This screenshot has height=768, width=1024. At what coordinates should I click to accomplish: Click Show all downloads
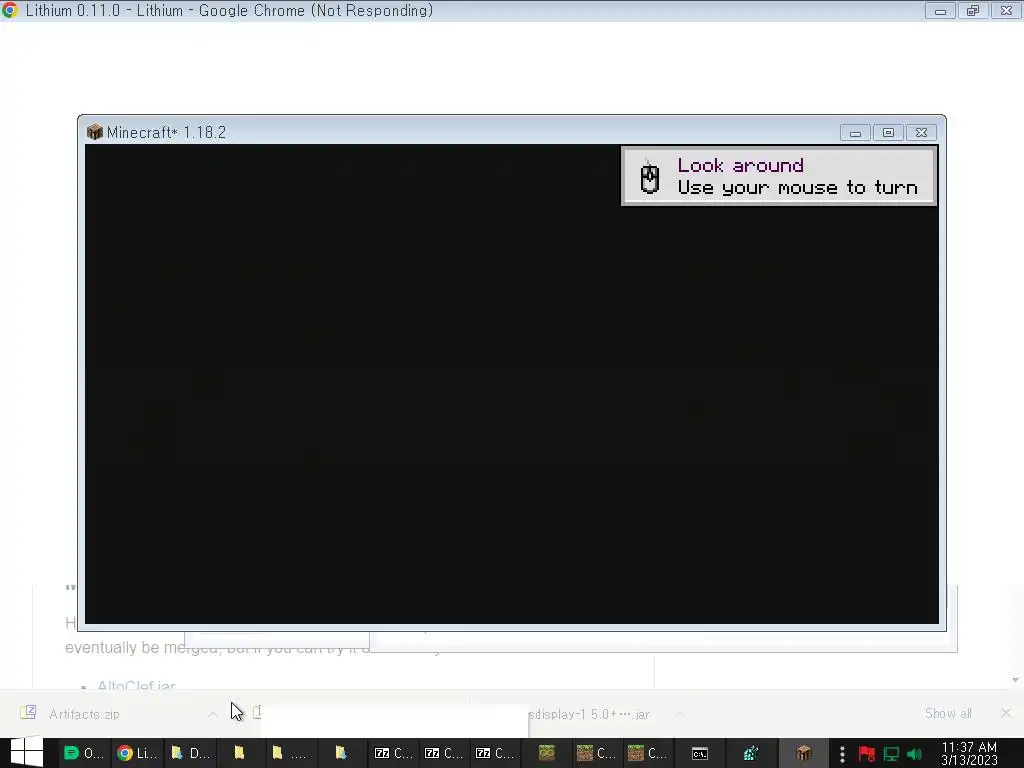(948, 713)
